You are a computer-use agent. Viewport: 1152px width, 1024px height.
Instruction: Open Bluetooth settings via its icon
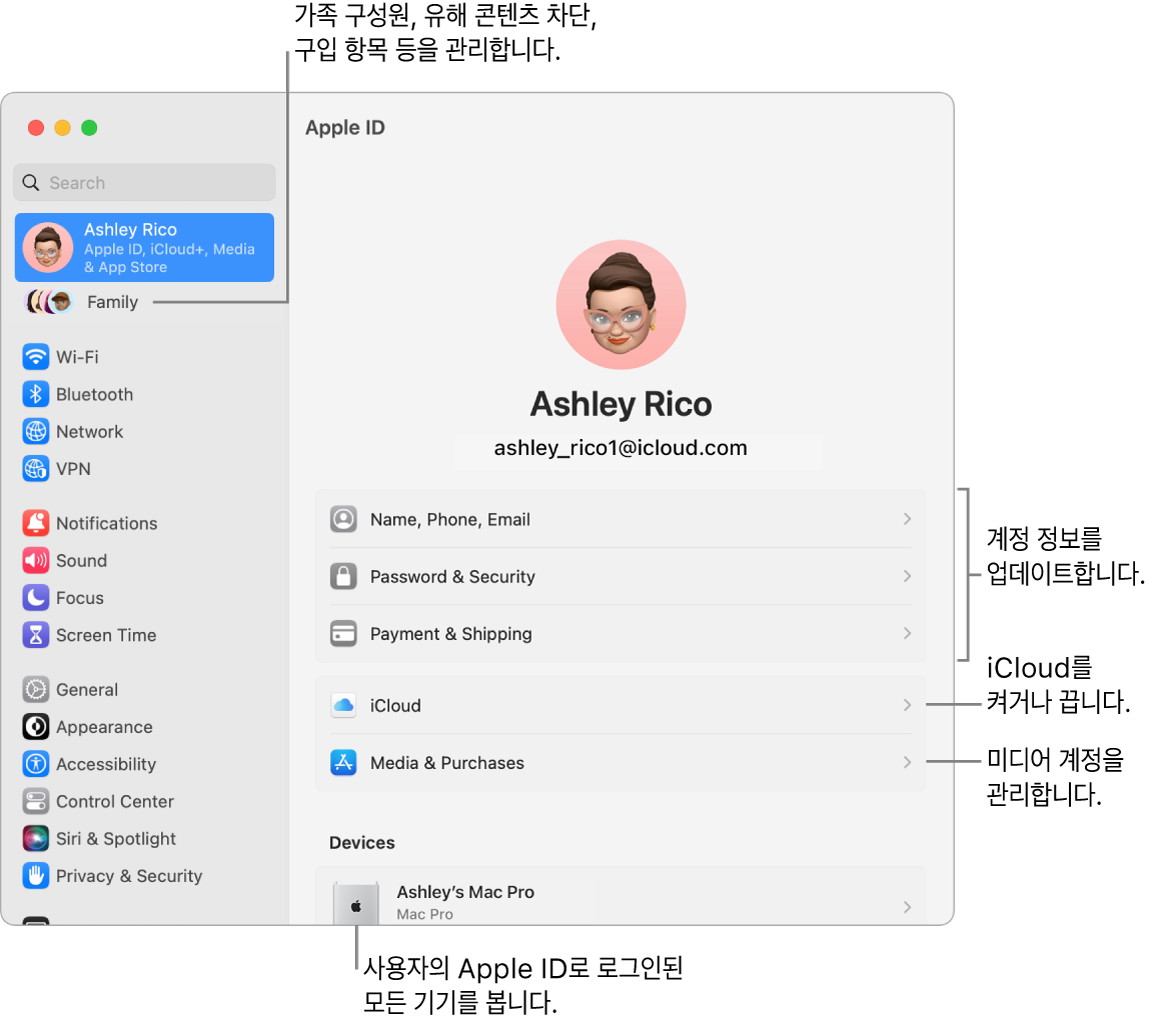click(34, 393)
